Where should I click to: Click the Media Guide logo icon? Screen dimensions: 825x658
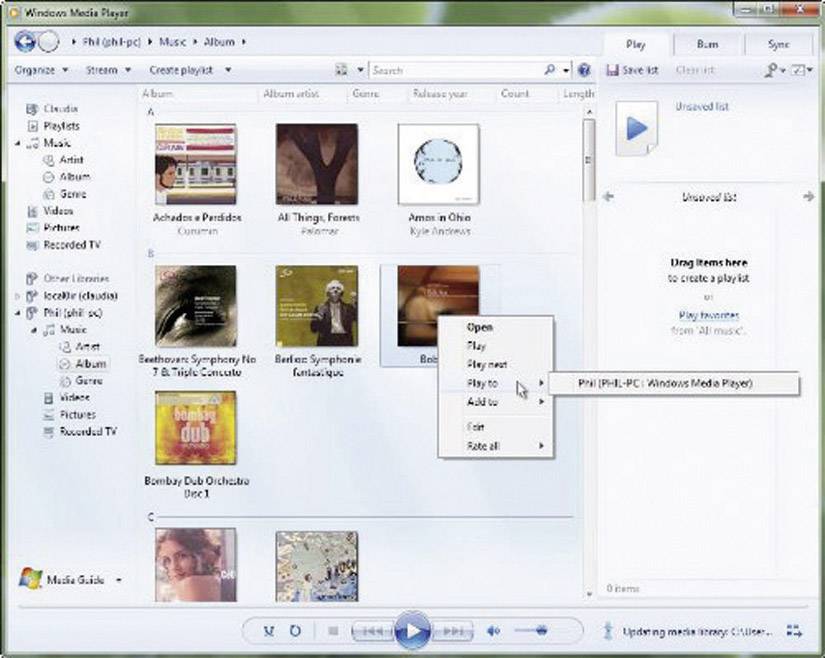click(x=31, y=579)
